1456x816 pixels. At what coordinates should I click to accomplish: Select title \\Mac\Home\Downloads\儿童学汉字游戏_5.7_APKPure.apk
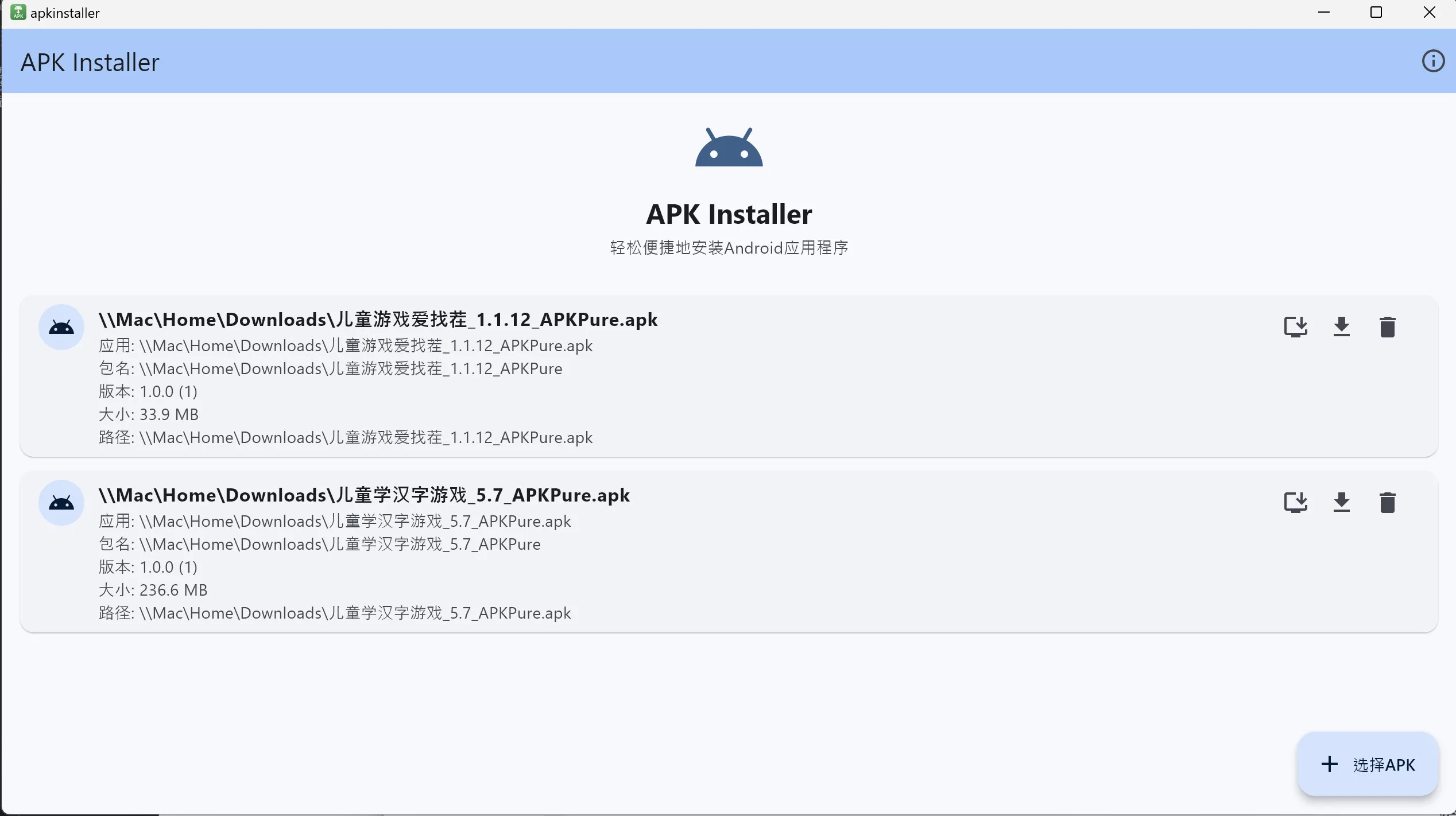point(364,495)
